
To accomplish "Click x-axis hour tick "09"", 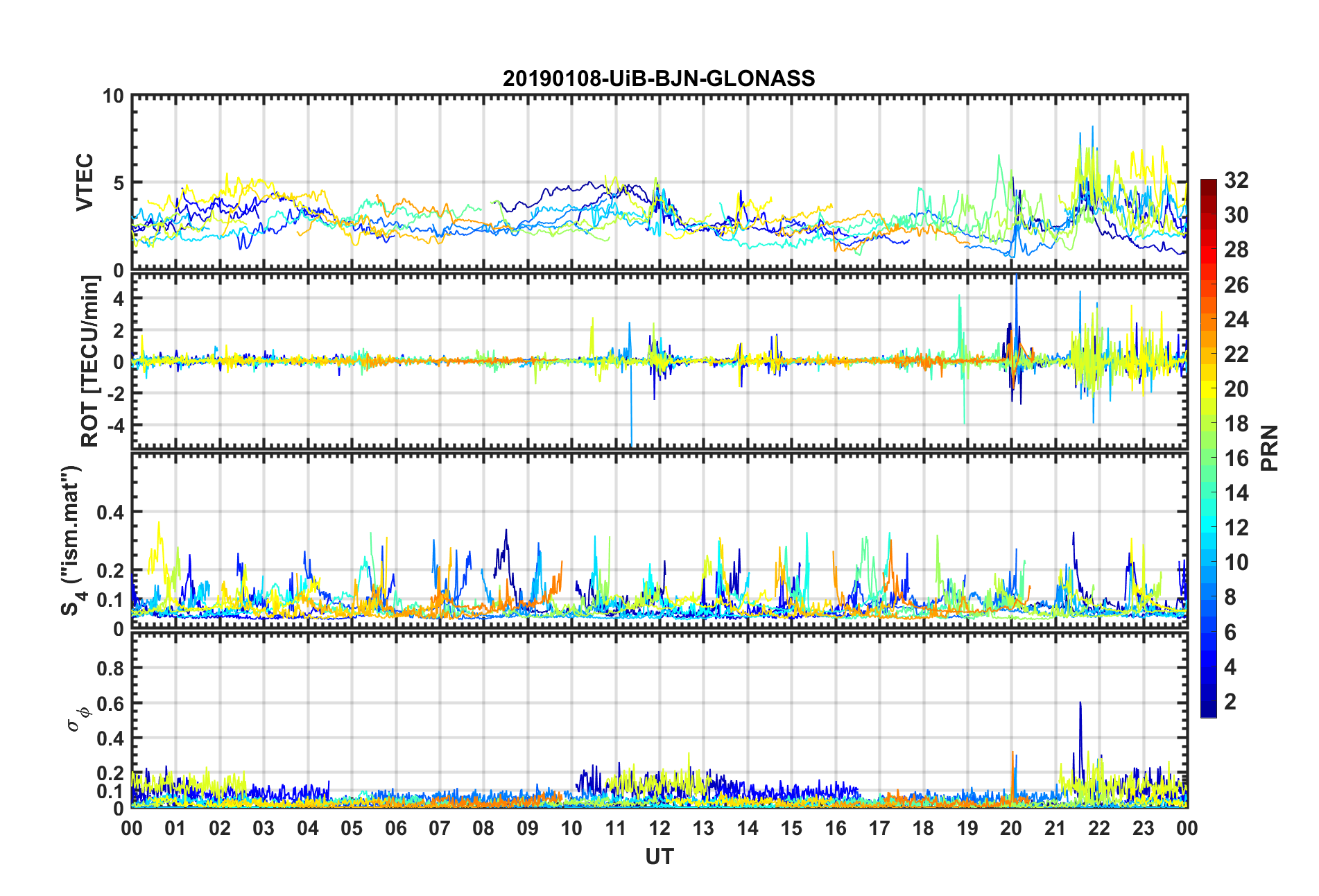I will [528, 828].
